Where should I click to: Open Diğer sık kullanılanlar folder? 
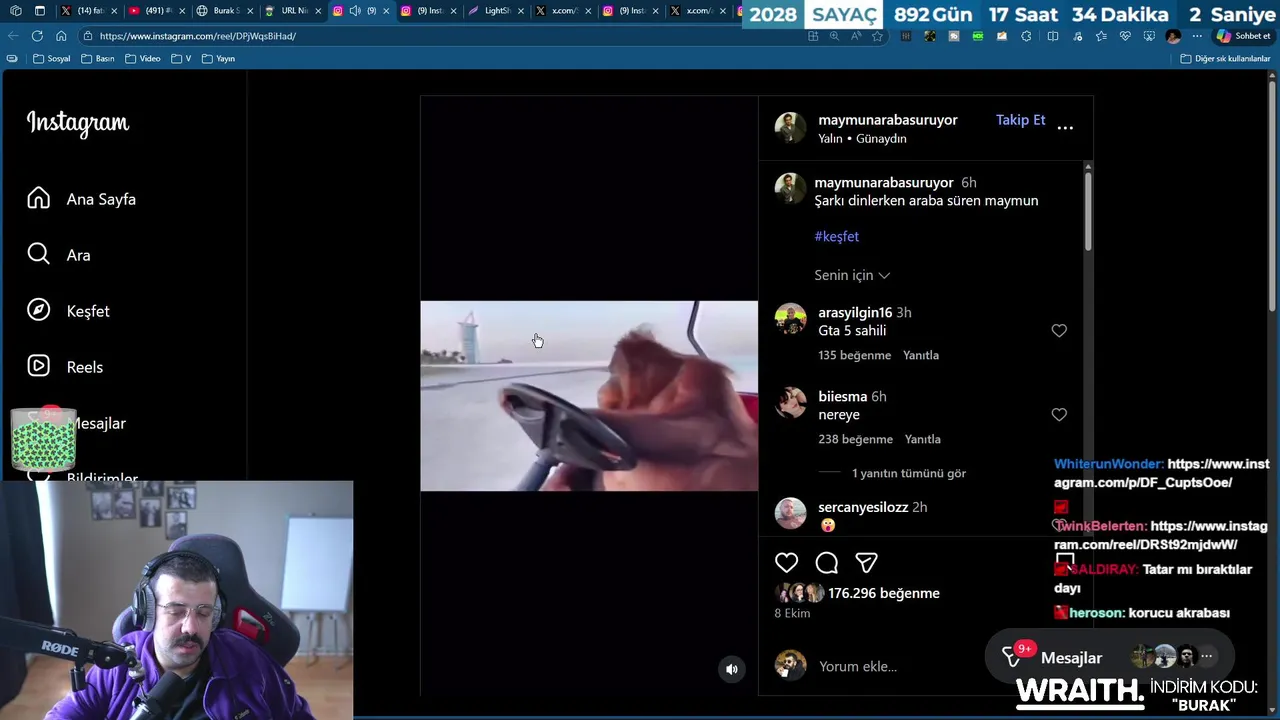[x=1225, y=59]
